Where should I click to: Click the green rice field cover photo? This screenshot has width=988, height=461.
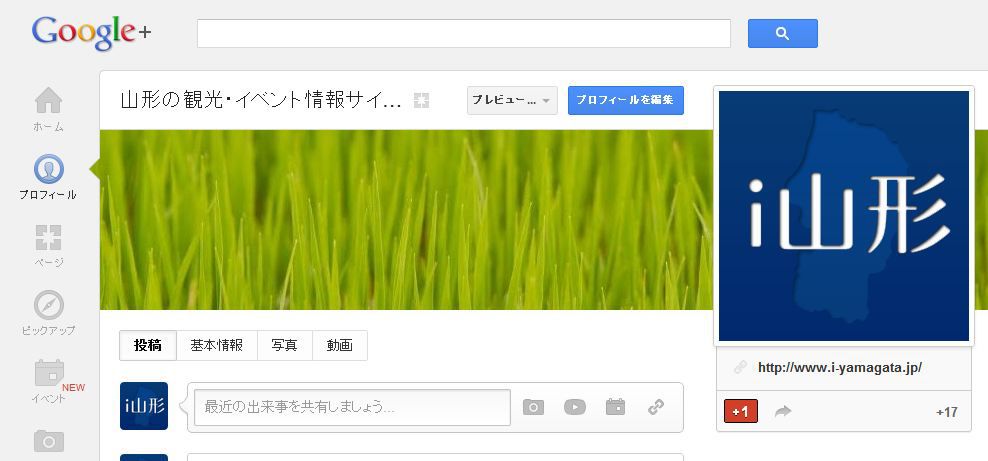click(406, 220)
